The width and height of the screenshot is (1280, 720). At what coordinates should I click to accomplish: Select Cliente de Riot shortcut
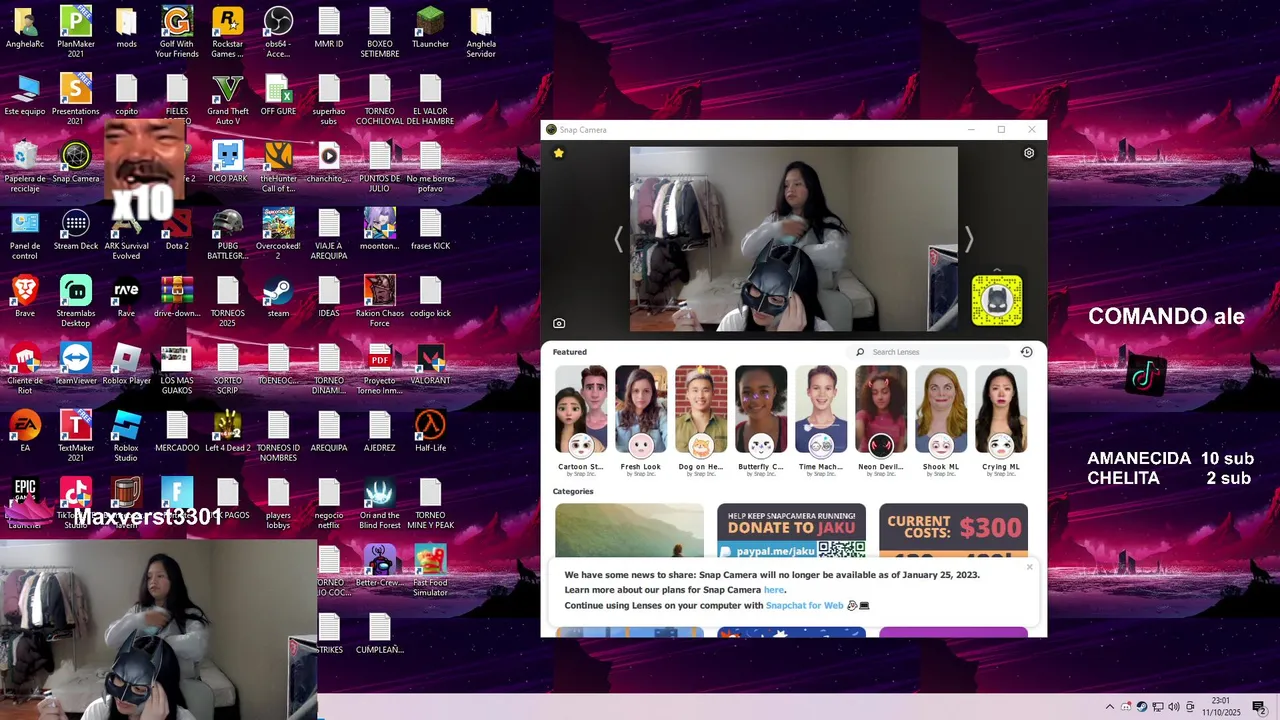pyautogui.click(x=25, y=368)
